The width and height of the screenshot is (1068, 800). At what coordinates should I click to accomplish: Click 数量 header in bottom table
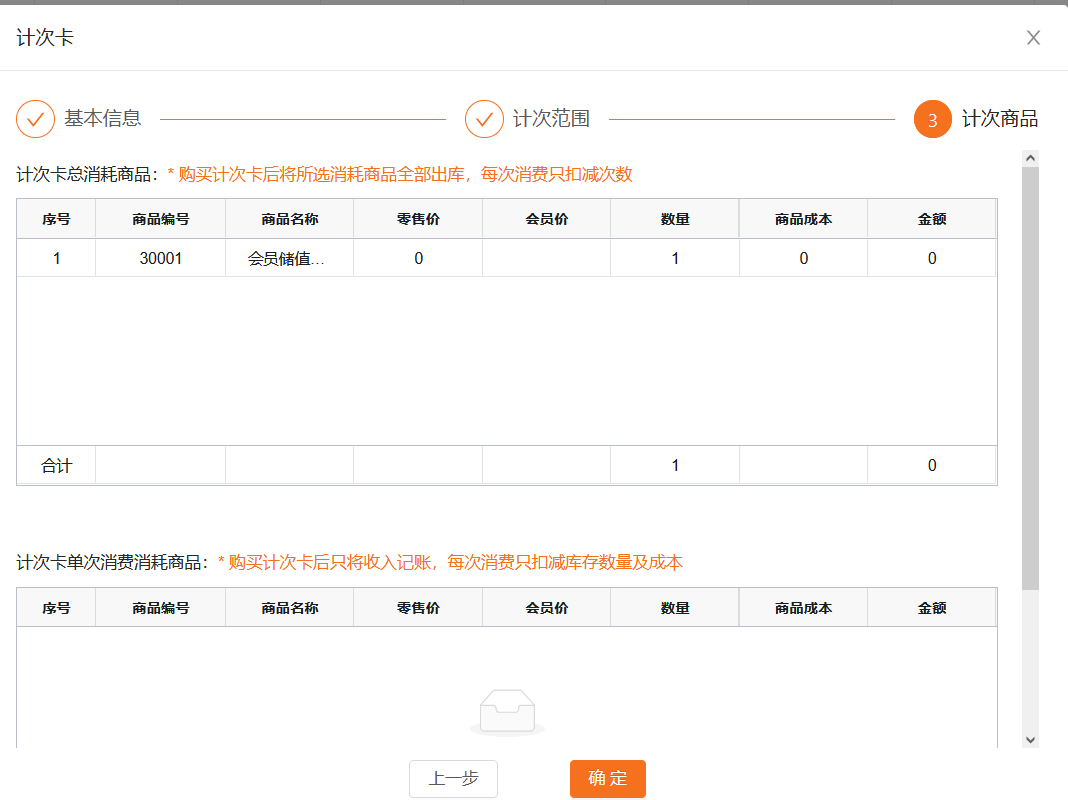(675, 608)
